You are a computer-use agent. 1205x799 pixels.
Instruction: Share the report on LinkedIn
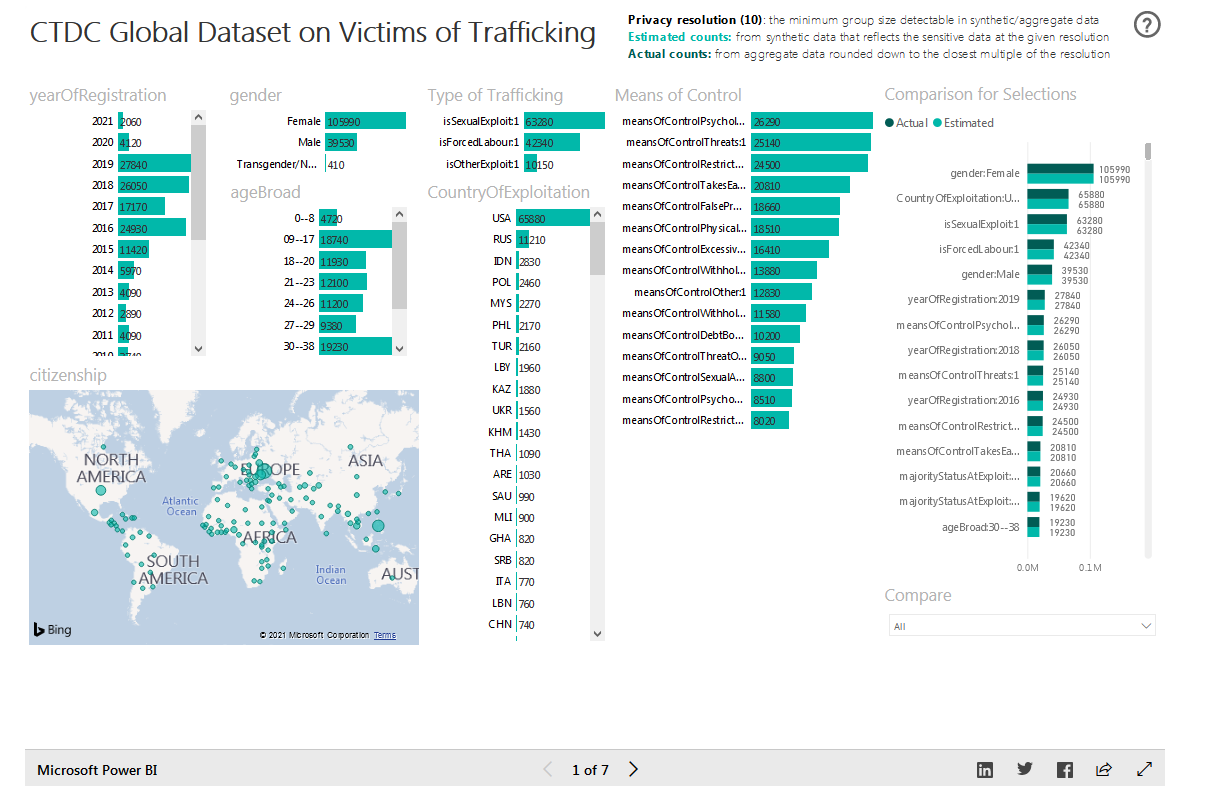pyautogui.click(x=985, y=769)
